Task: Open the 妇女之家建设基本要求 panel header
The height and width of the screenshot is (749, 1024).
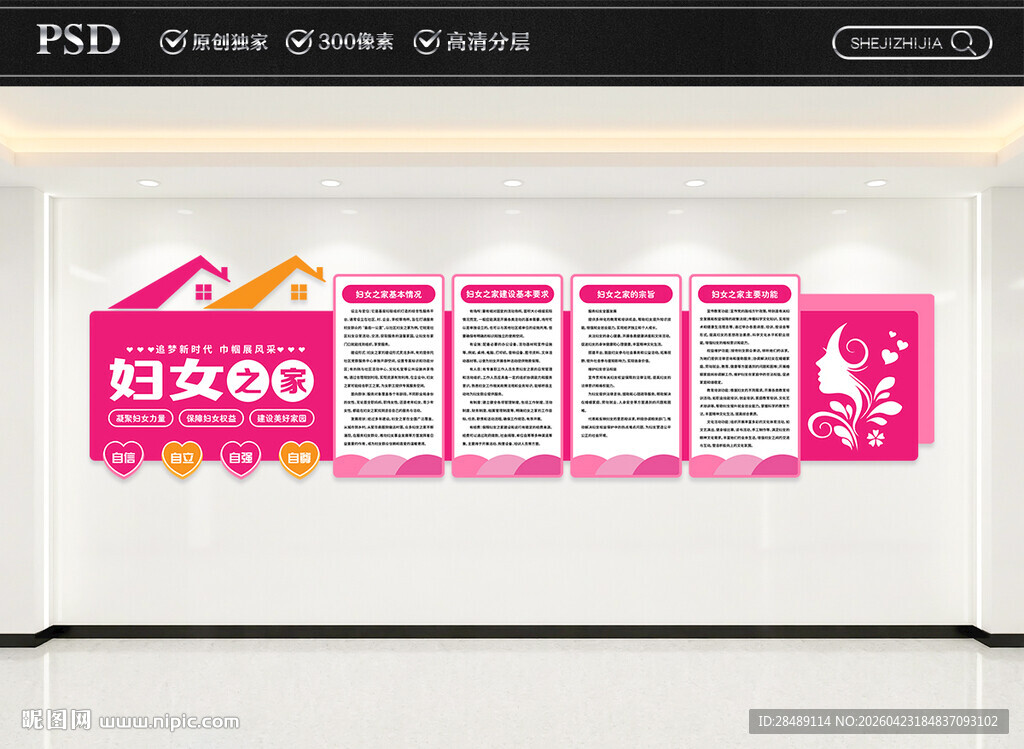Action: click(507, 295)
